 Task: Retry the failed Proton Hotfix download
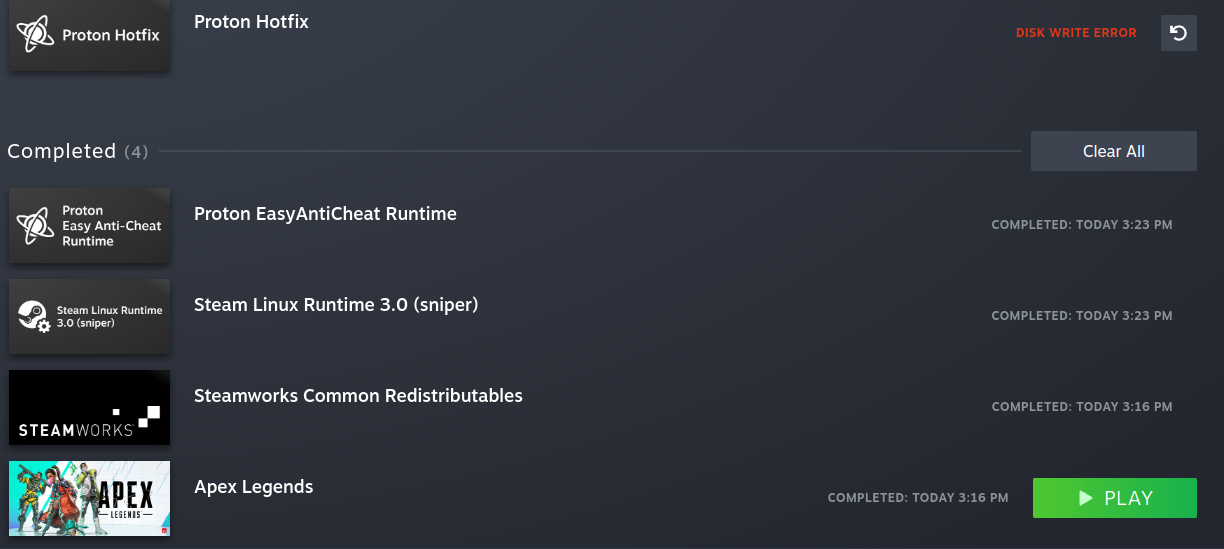click(1179, 33)
